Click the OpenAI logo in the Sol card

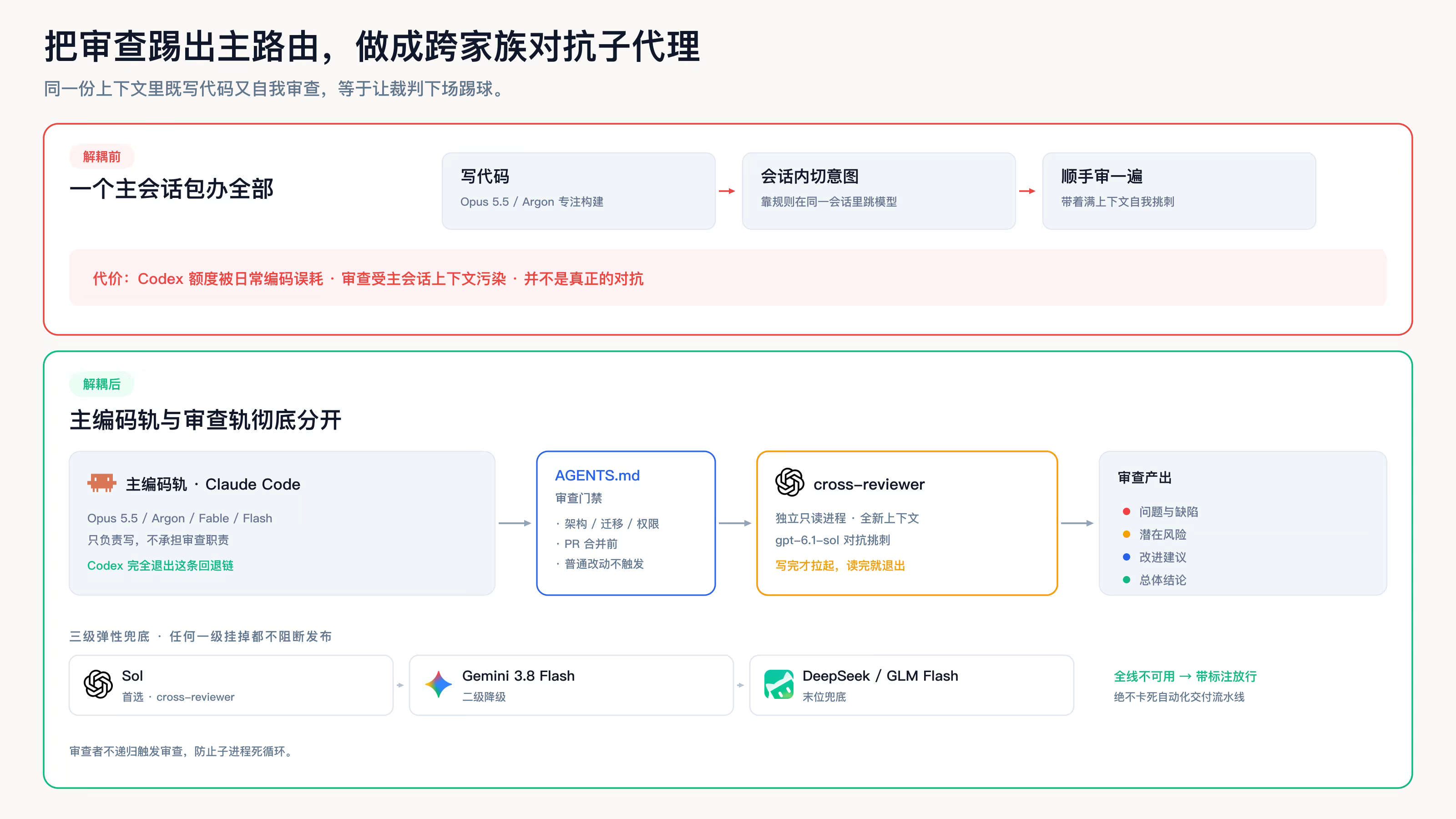click(98, 684)
